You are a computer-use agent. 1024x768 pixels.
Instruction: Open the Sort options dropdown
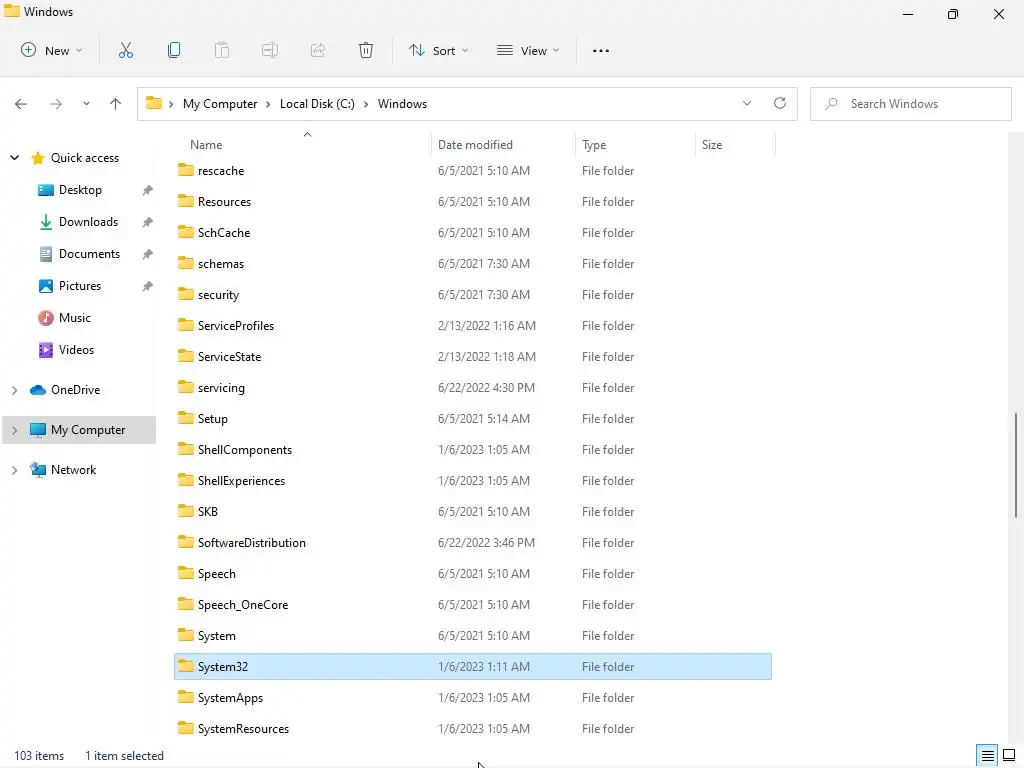click(x=438, y=50)
